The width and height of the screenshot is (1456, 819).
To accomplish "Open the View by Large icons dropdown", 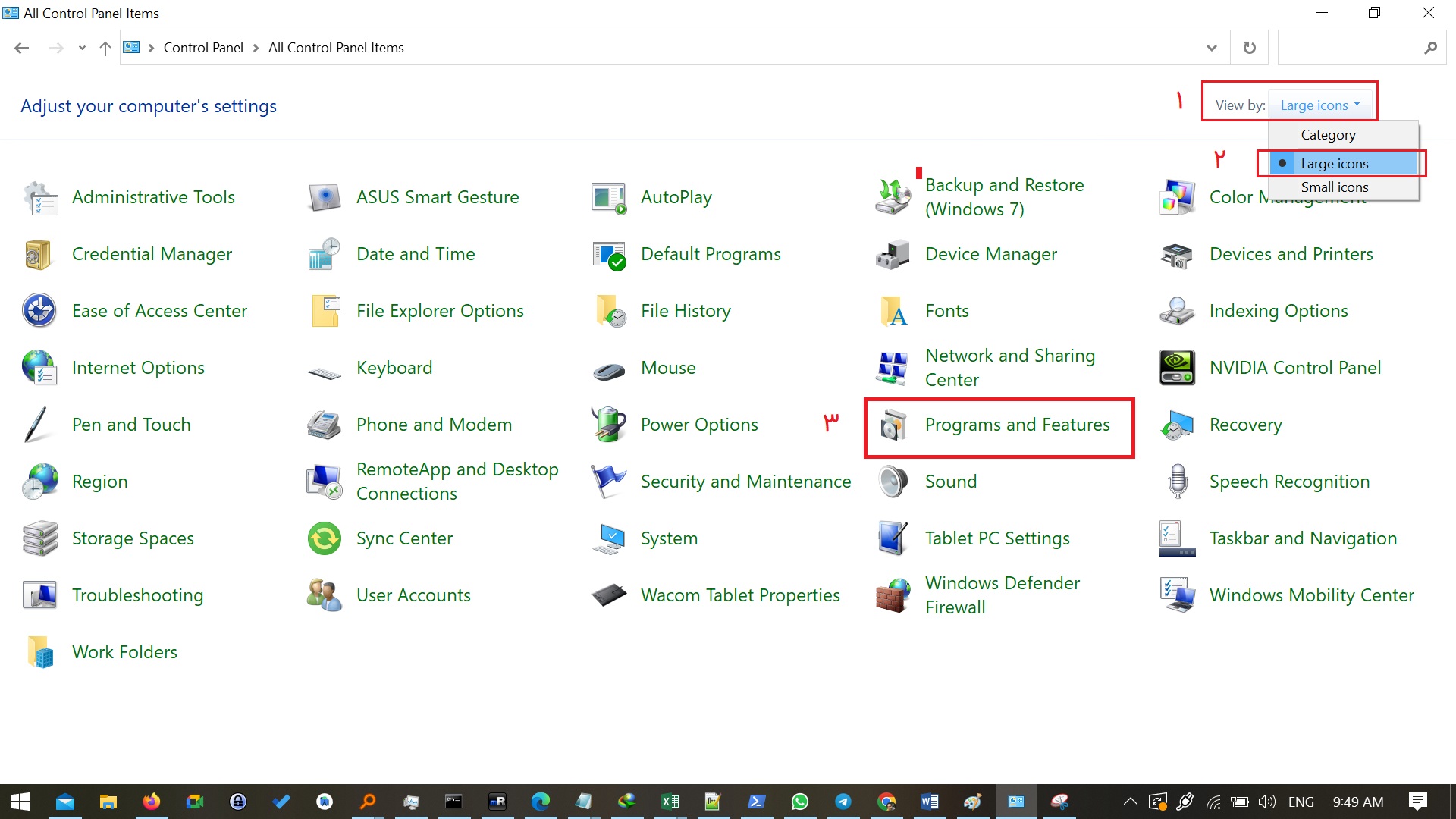I will 1320,105.
